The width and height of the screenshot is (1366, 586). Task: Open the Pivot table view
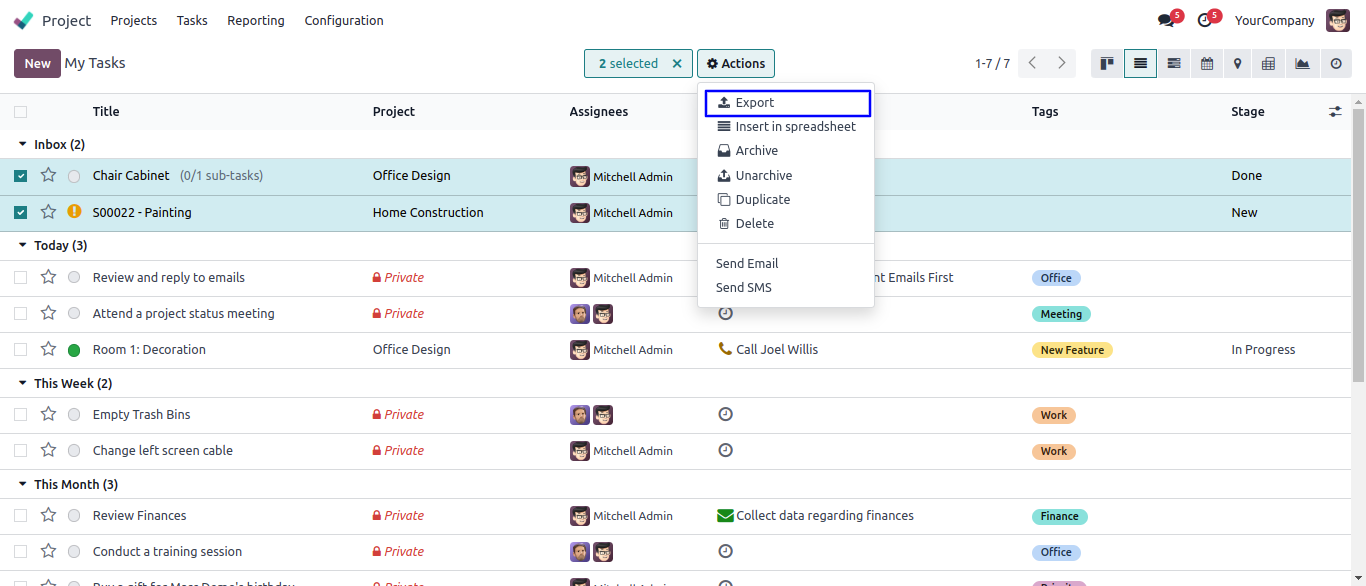(1268, 64)
